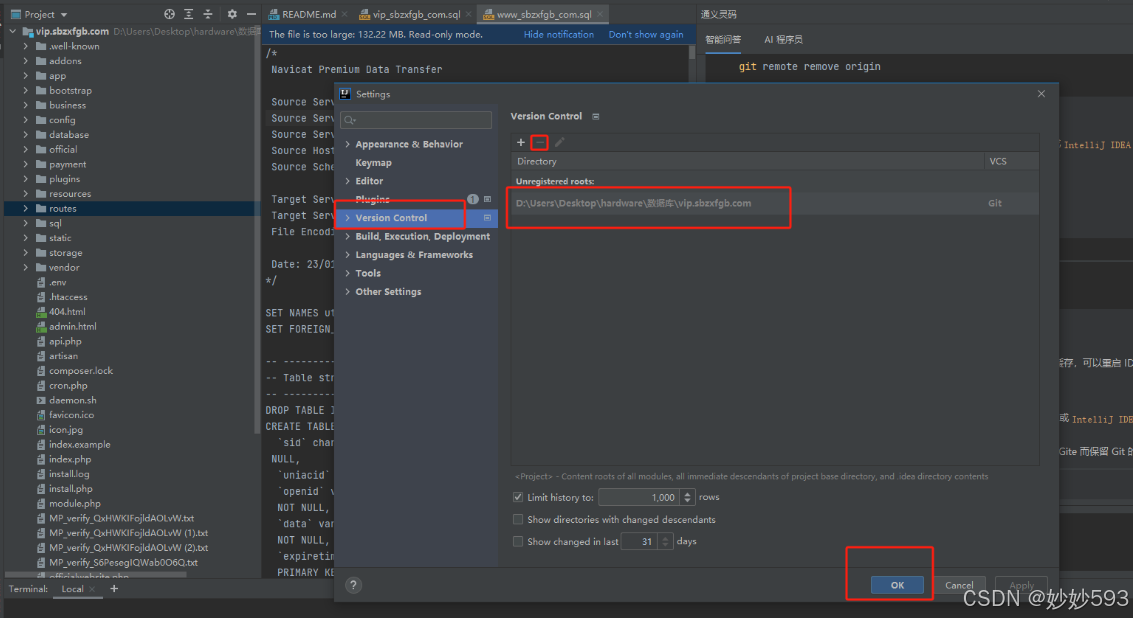Click the Don't show again link
The height and width of the screenshot is (619, 1133).
tap(646, 35)
